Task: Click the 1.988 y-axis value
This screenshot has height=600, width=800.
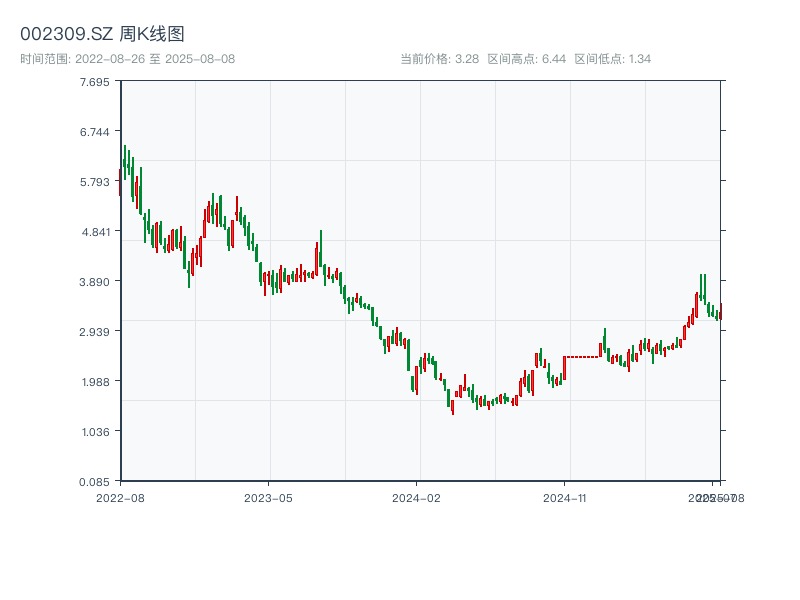Action: (96, 382)
